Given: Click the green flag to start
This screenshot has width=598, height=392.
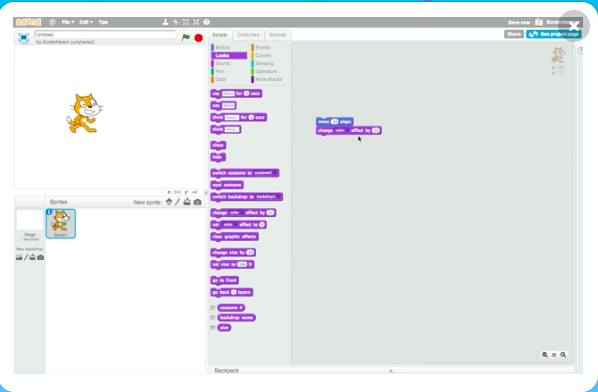Looking at the screenshot, I should pos(186,37).
